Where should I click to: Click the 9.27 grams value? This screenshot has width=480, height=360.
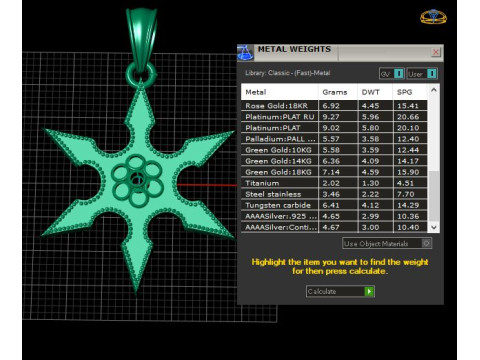pyautogui.click(x=331, y=117)
